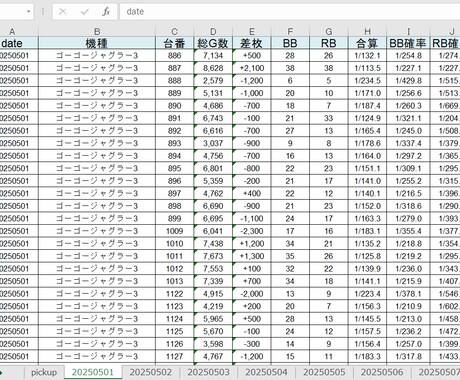The width and height of the screenshot is (460, 380).
Task: Click the 1/216.5 BB rate cell
Action: (408, 193)
